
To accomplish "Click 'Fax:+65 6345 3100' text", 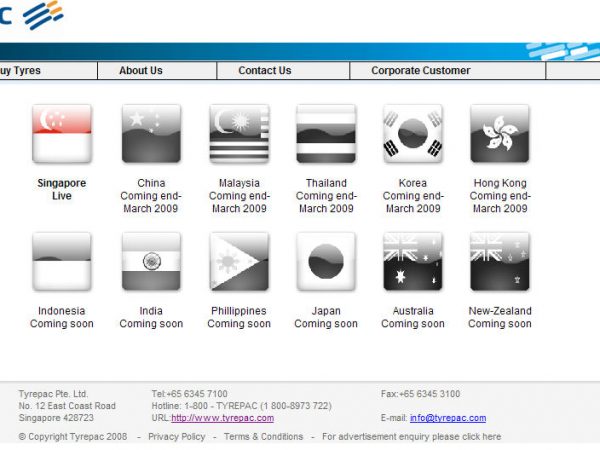I will point(420,394).
